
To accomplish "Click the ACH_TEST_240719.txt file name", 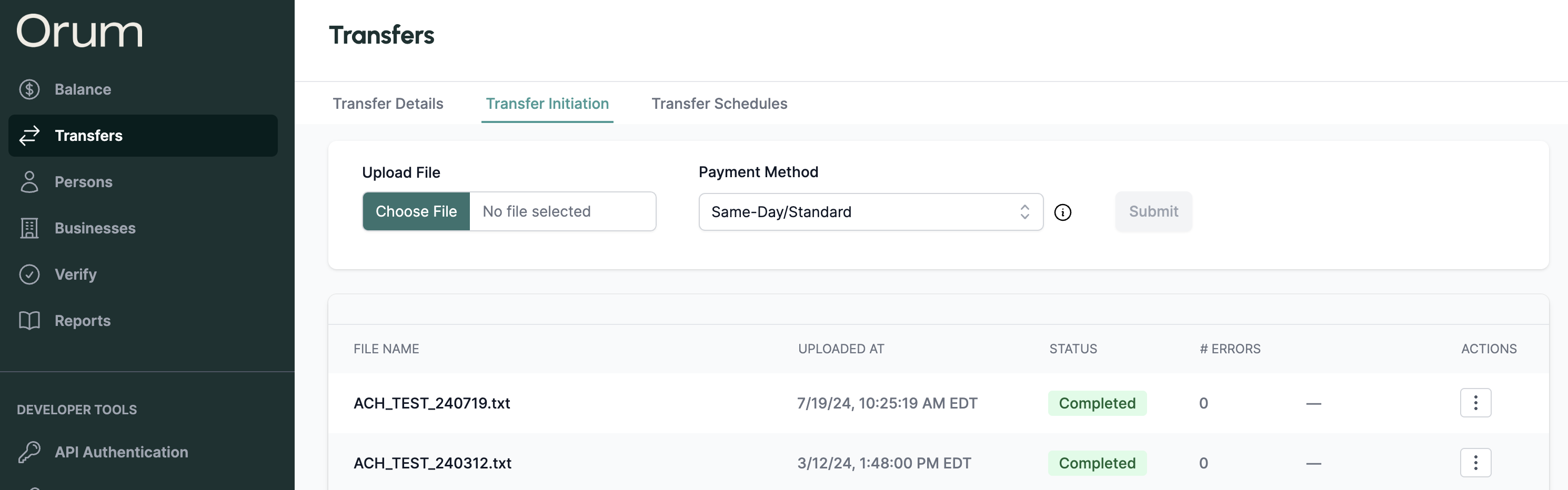I will [431, 403].
